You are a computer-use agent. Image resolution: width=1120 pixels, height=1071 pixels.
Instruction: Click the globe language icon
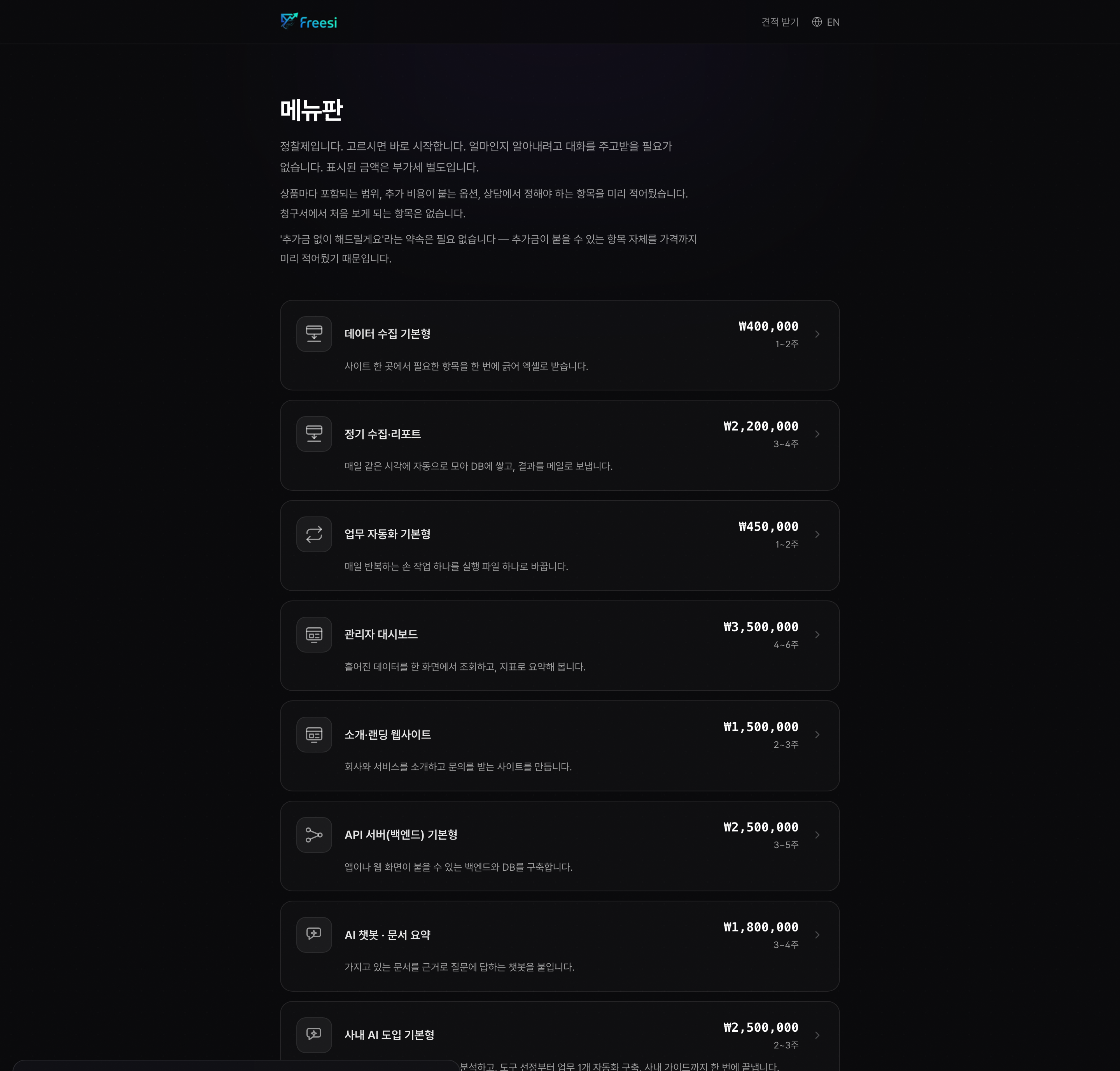click(817, 22)
